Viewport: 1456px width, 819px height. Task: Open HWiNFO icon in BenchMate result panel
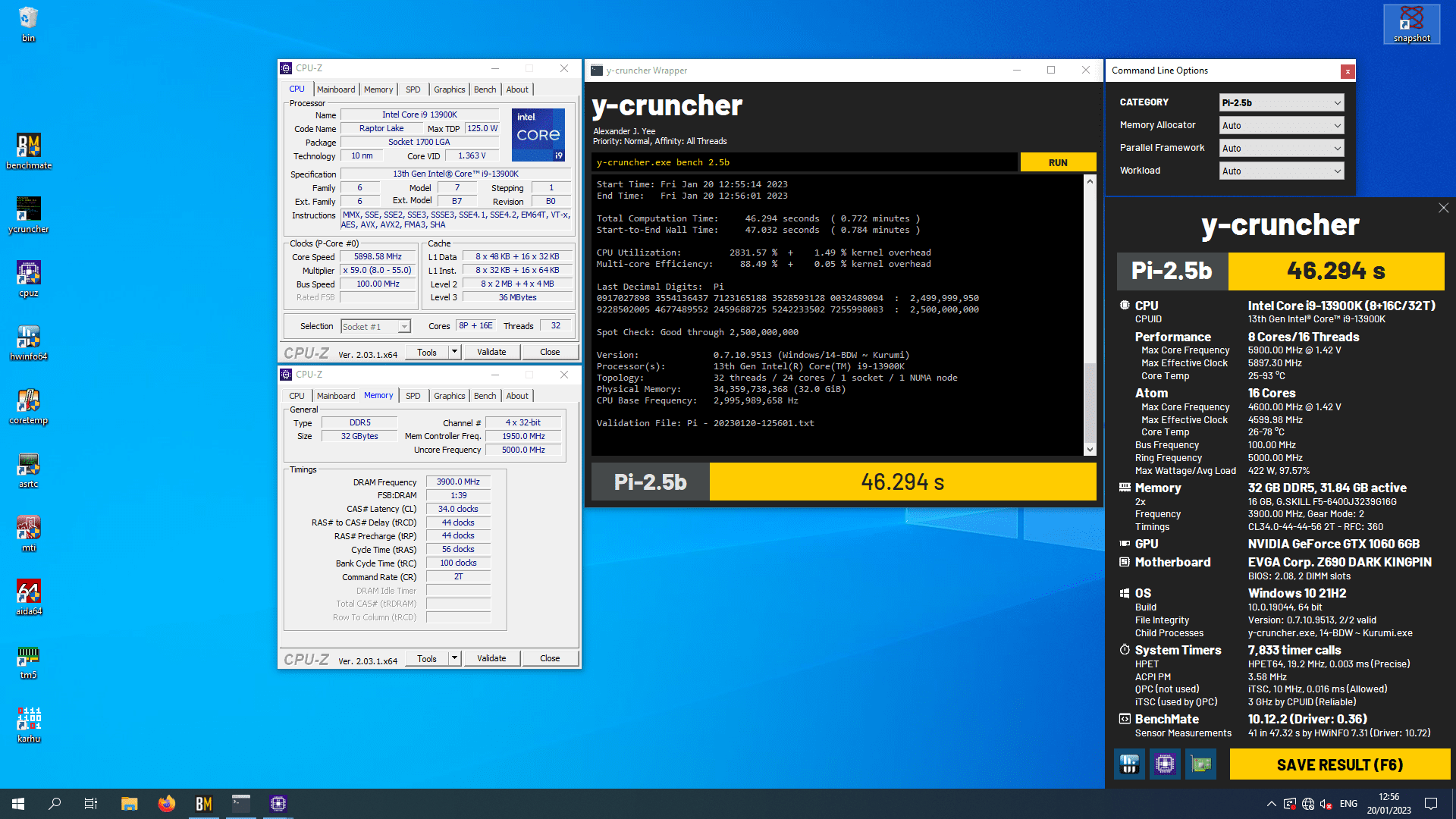pyautogui.click(x=1129, y=764)
